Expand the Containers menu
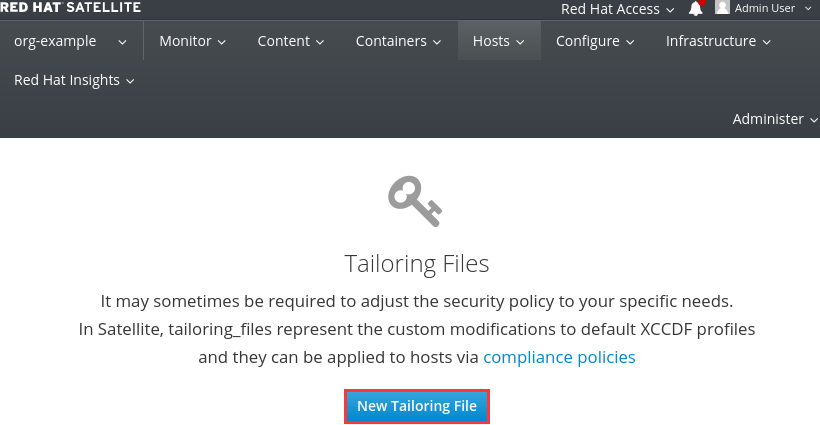Viewport: 820px width, 425px height. (x=398, y=41)
